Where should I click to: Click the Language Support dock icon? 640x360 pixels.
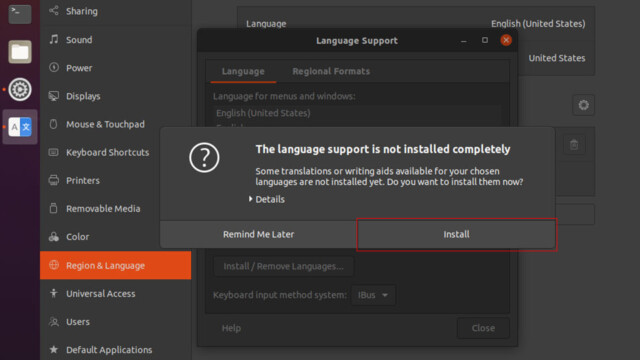20,127
